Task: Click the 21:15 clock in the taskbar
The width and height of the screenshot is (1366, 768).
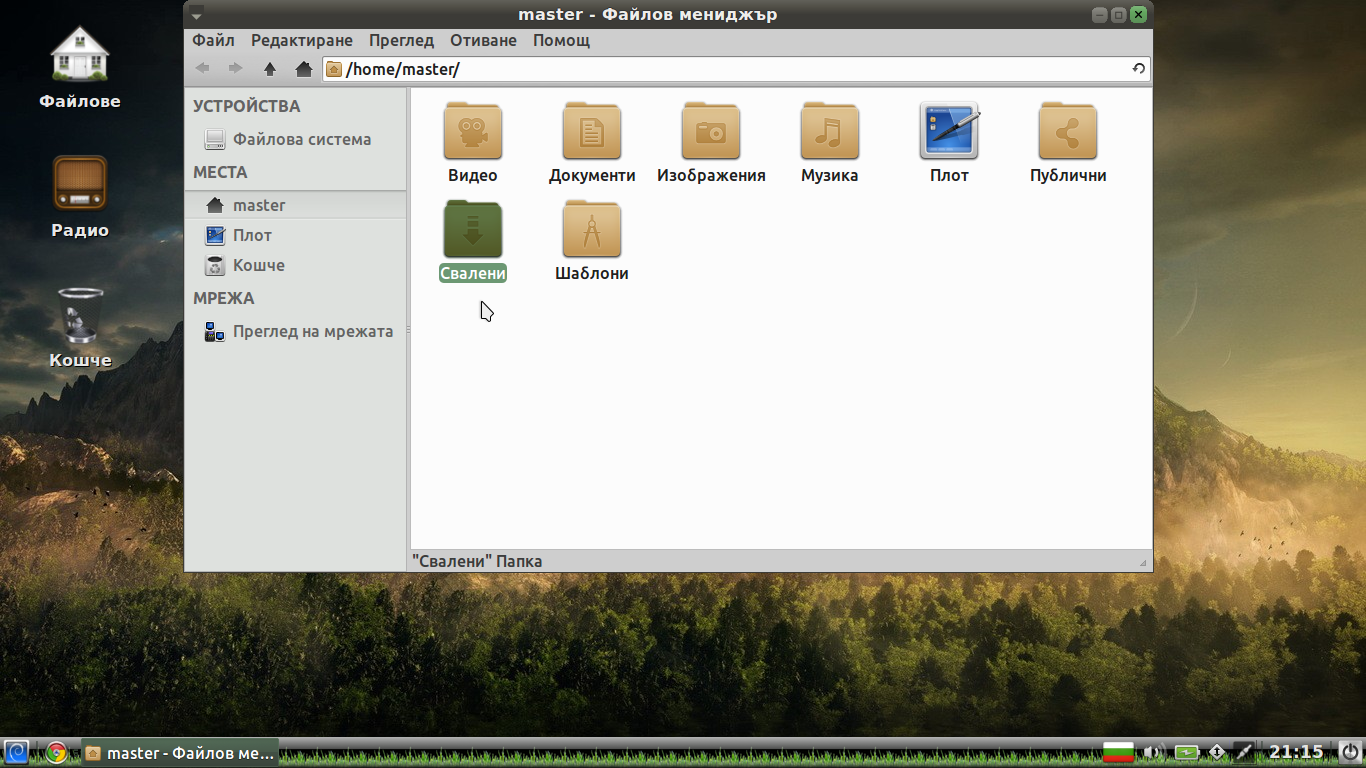Action: (1296, 752)
